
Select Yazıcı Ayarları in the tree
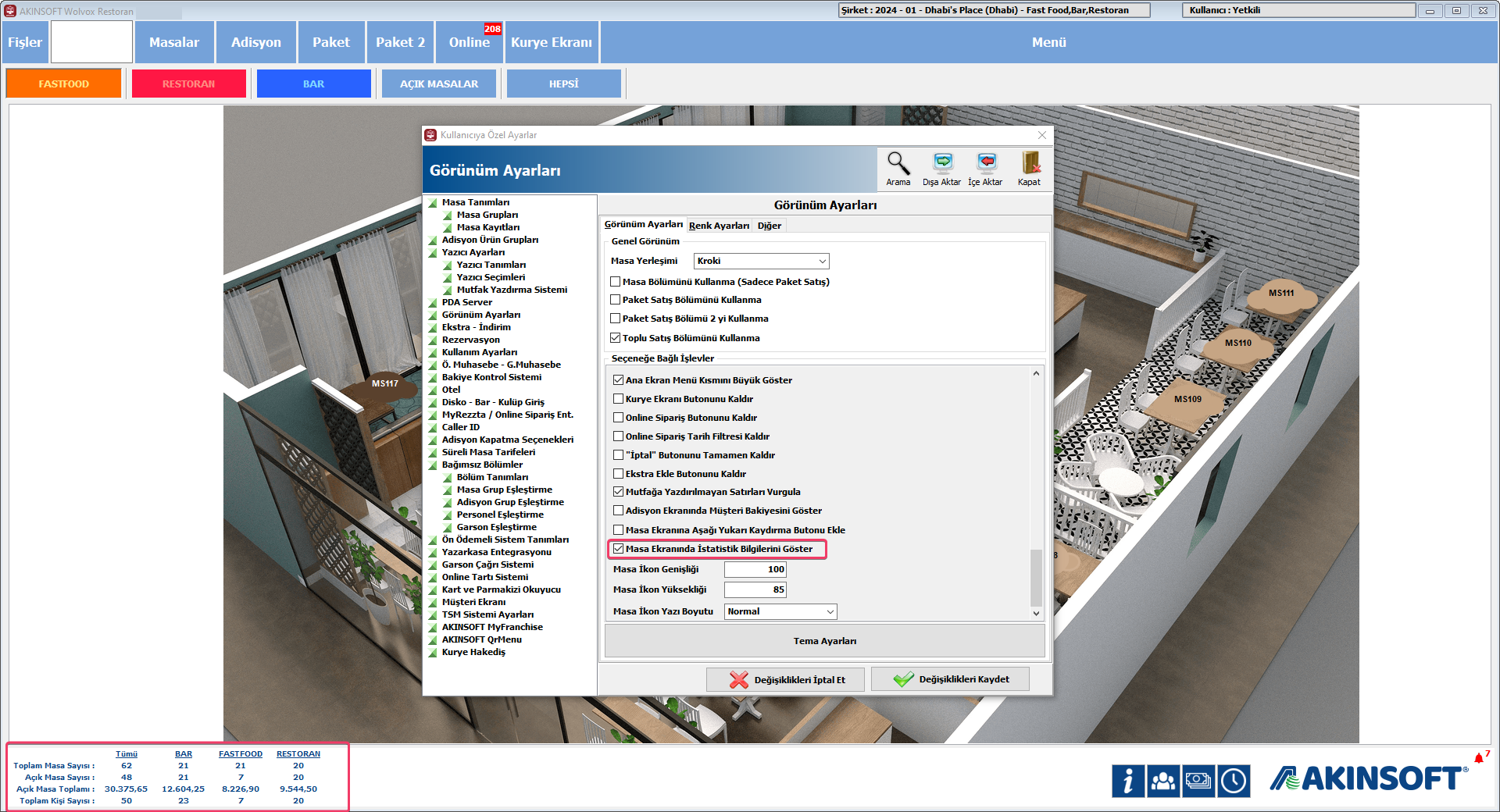coord(473,252)
